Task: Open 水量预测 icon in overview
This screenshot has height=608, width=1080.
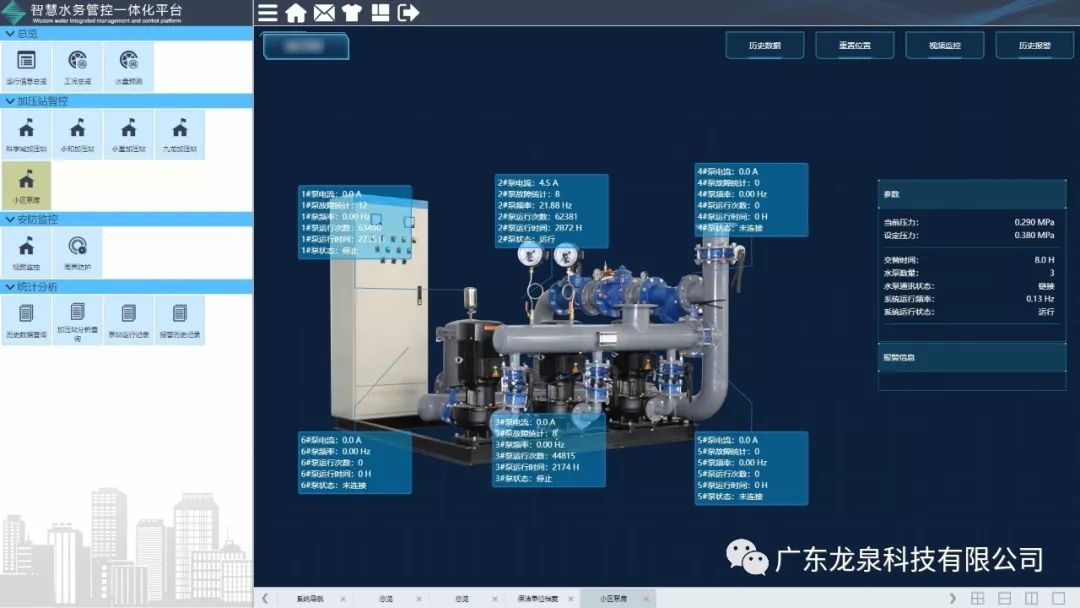Action: click(128, 66)
